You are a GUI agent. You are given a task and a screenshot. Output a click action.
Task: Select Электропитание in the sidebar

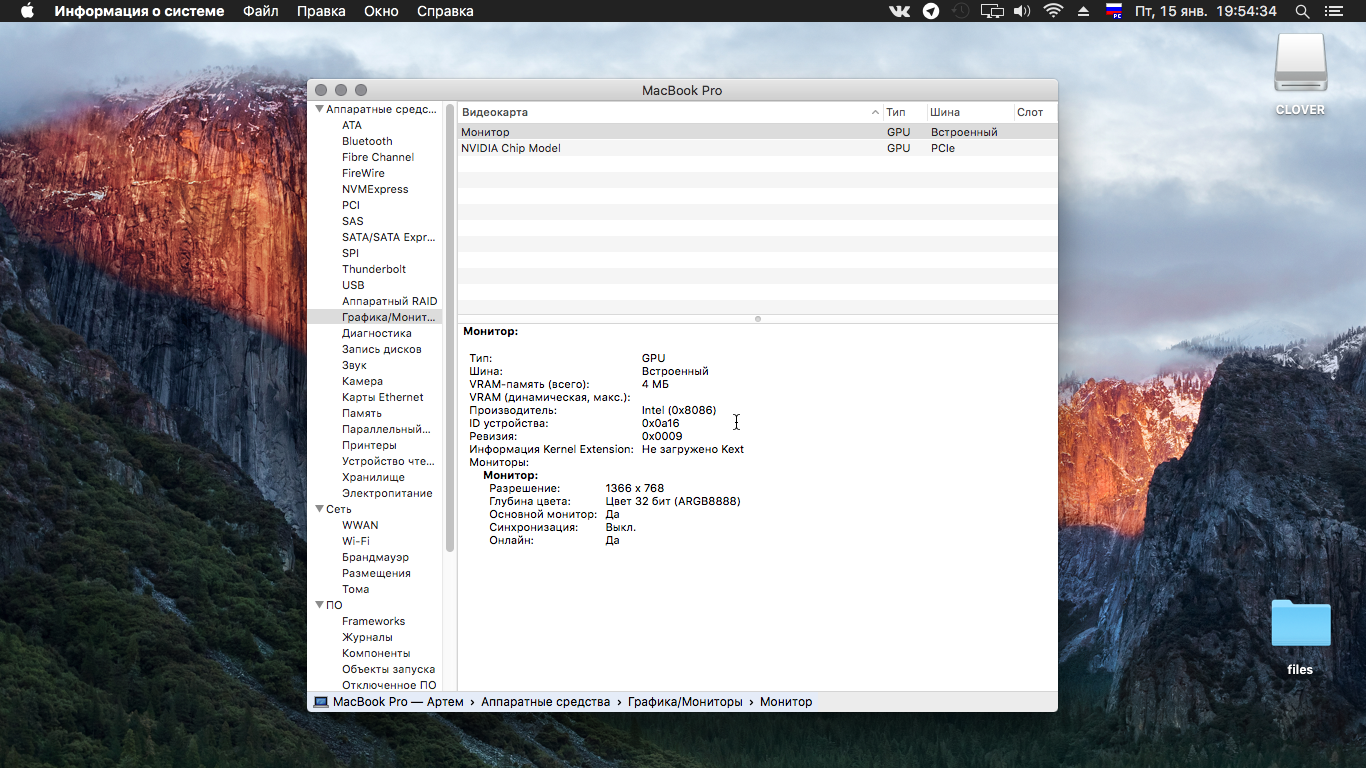(387, 493)
